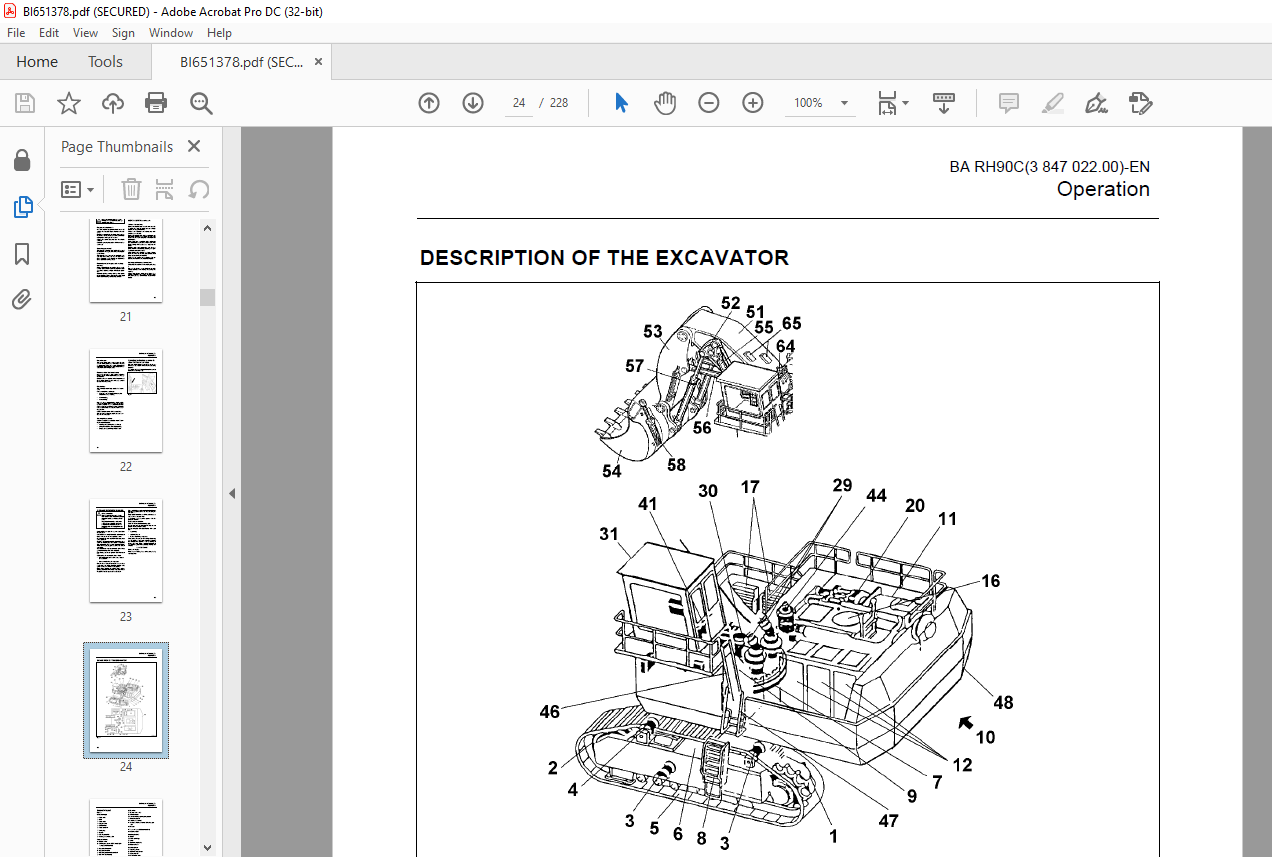Zoom out with the minus icon
The image size is (1272, 857).
709,103
